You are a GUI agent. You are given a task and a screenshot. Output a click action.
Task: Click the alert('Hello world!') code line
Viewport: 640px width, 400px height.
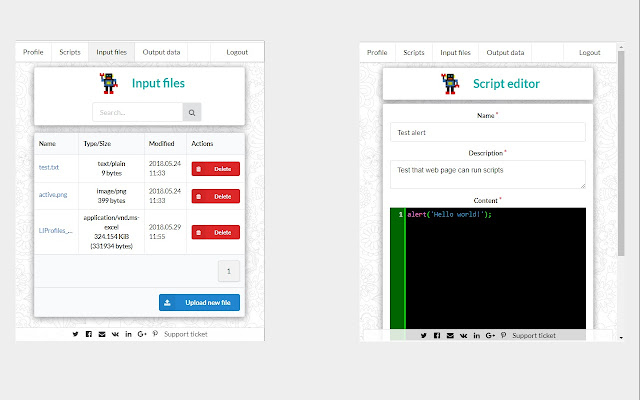click(x=449, y=214)
